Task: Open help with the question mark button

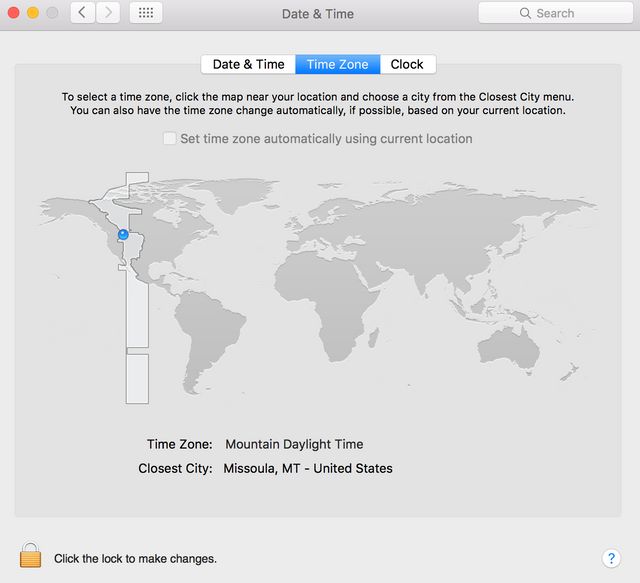Action: tap(611, 558)
